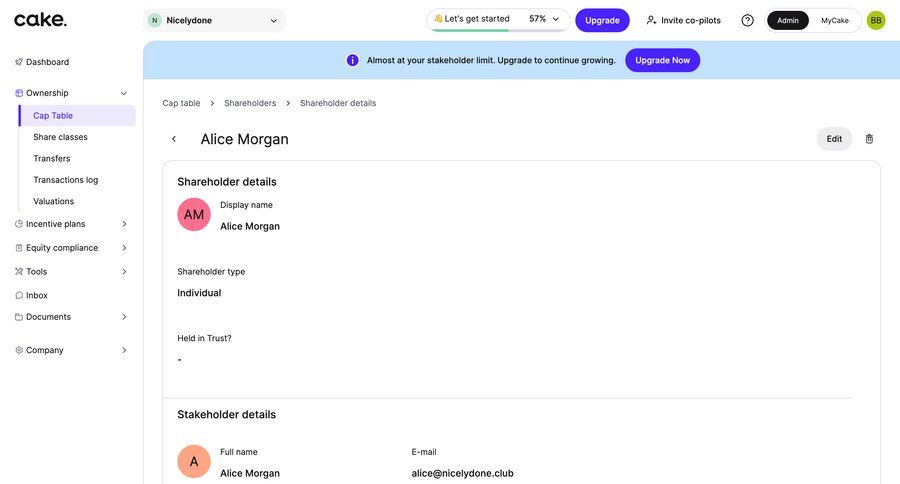Viewport: 900px width, 484px height.
Task: Open the Nicelydone company dropdown
Action: [x=213, y=20]
